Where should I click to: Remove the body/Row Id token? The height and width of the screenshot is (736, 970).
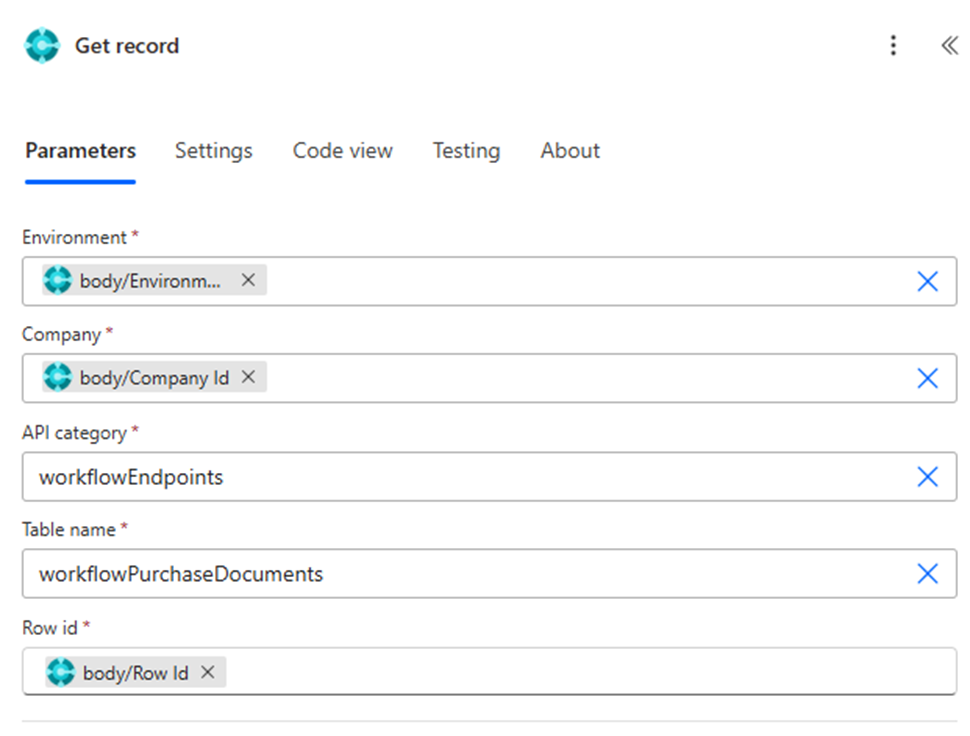click(208, 672)
